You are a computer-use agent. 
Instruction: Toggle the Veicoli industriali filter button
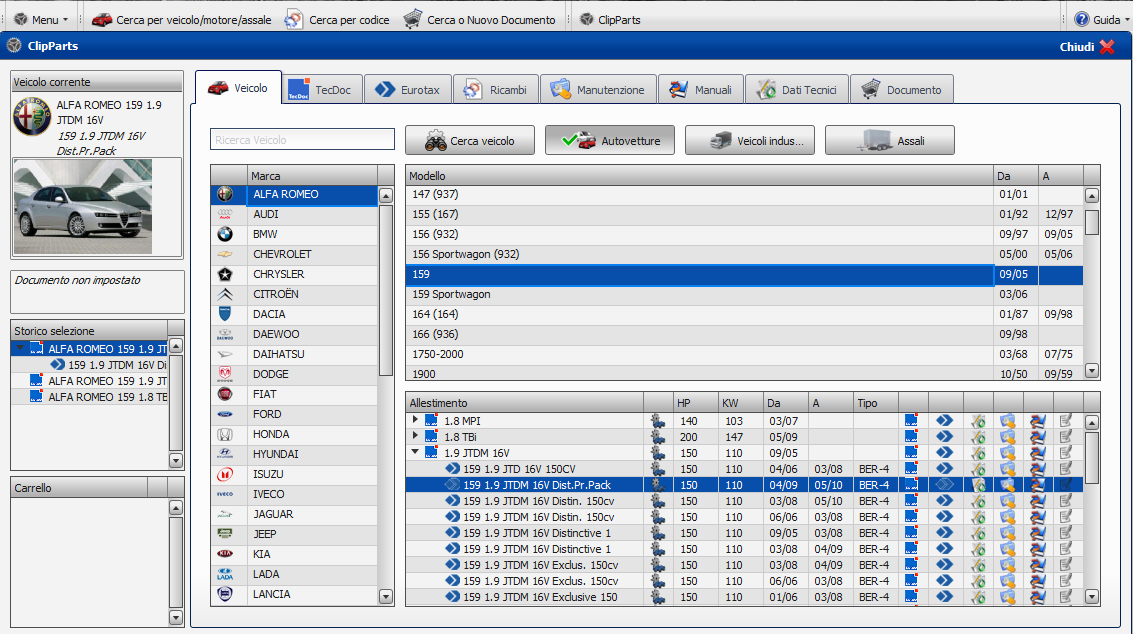pos(749,140)
